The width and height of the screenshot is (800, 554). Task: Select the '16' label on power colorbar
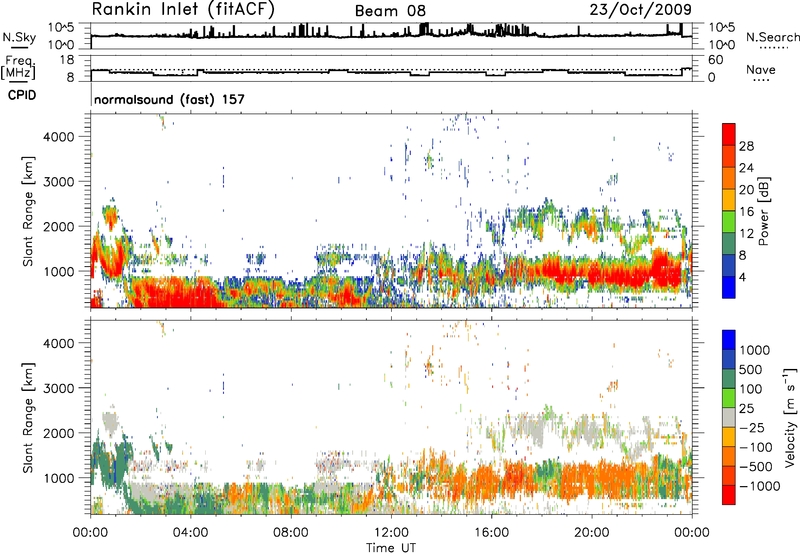[x=746, y=212]
